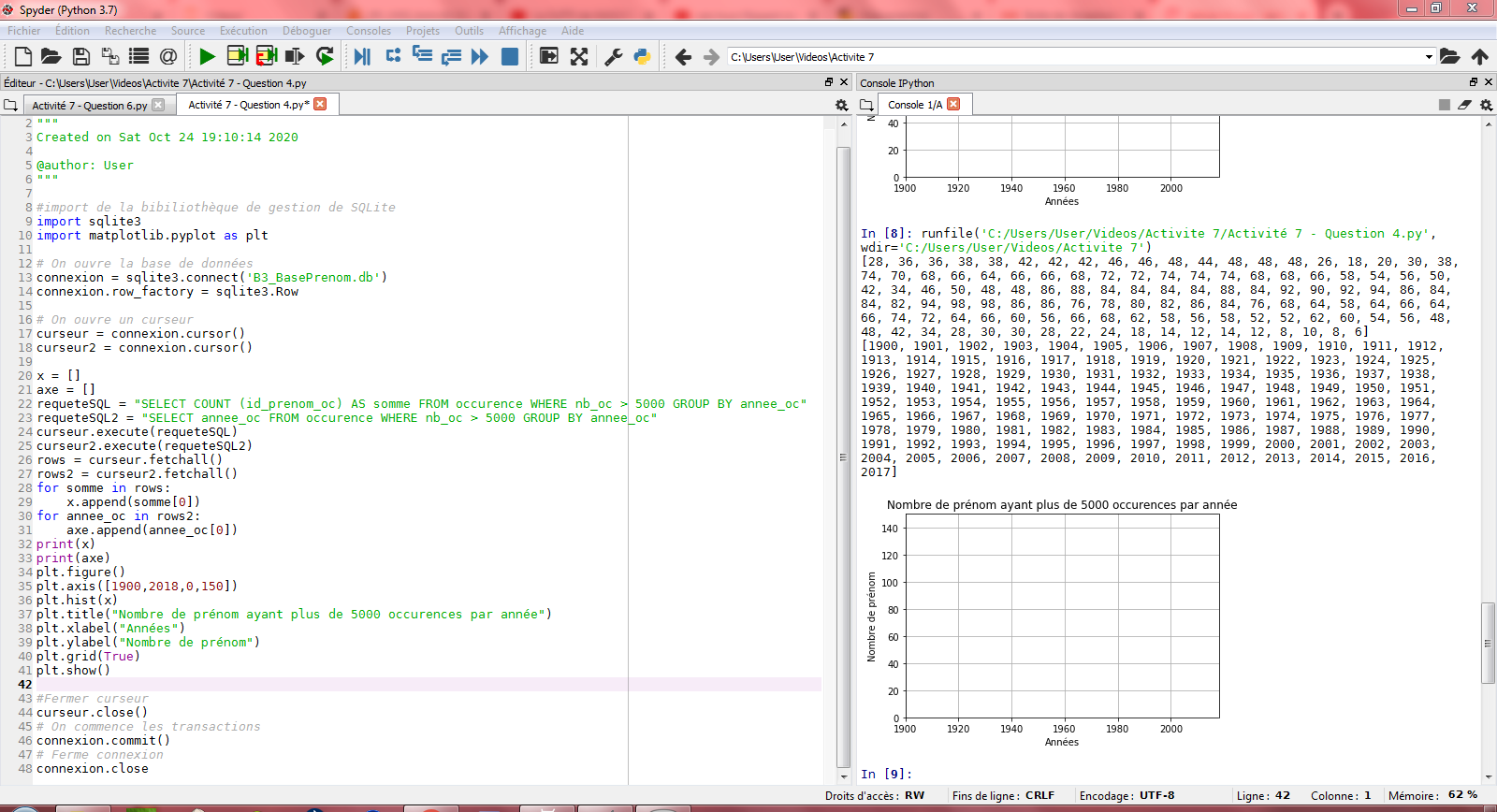
Task: Maximize the current pane
Action: pos(549,56)
